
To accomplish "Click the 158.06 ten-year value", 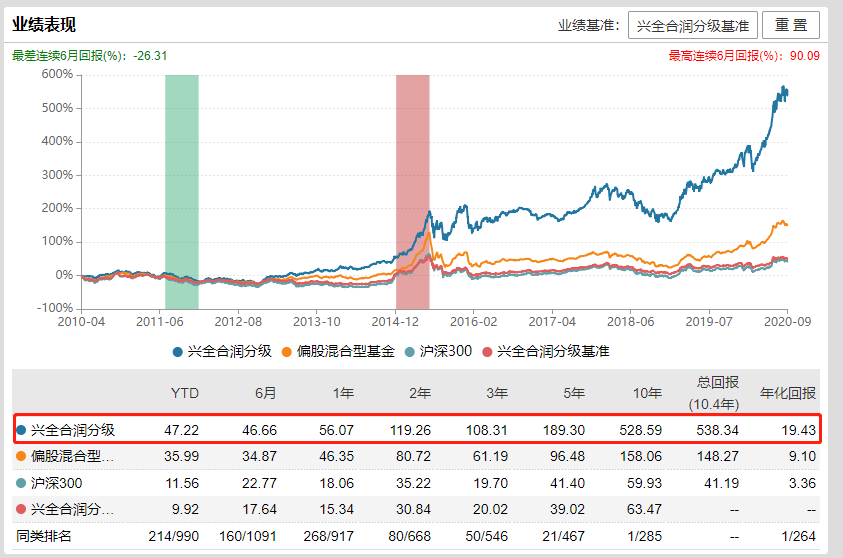I will tap(641, 456).
